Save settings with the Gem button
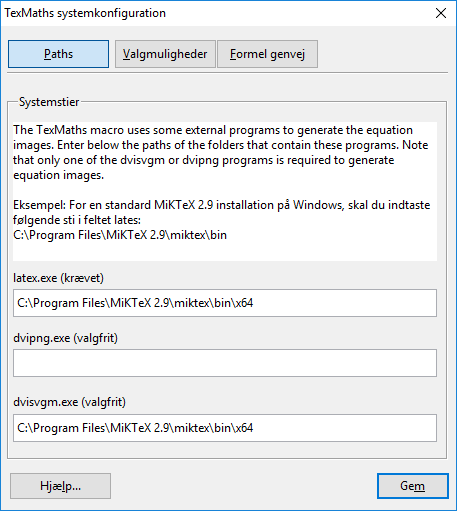The width and height of the screenshot is (457, 511). [413, 486]
